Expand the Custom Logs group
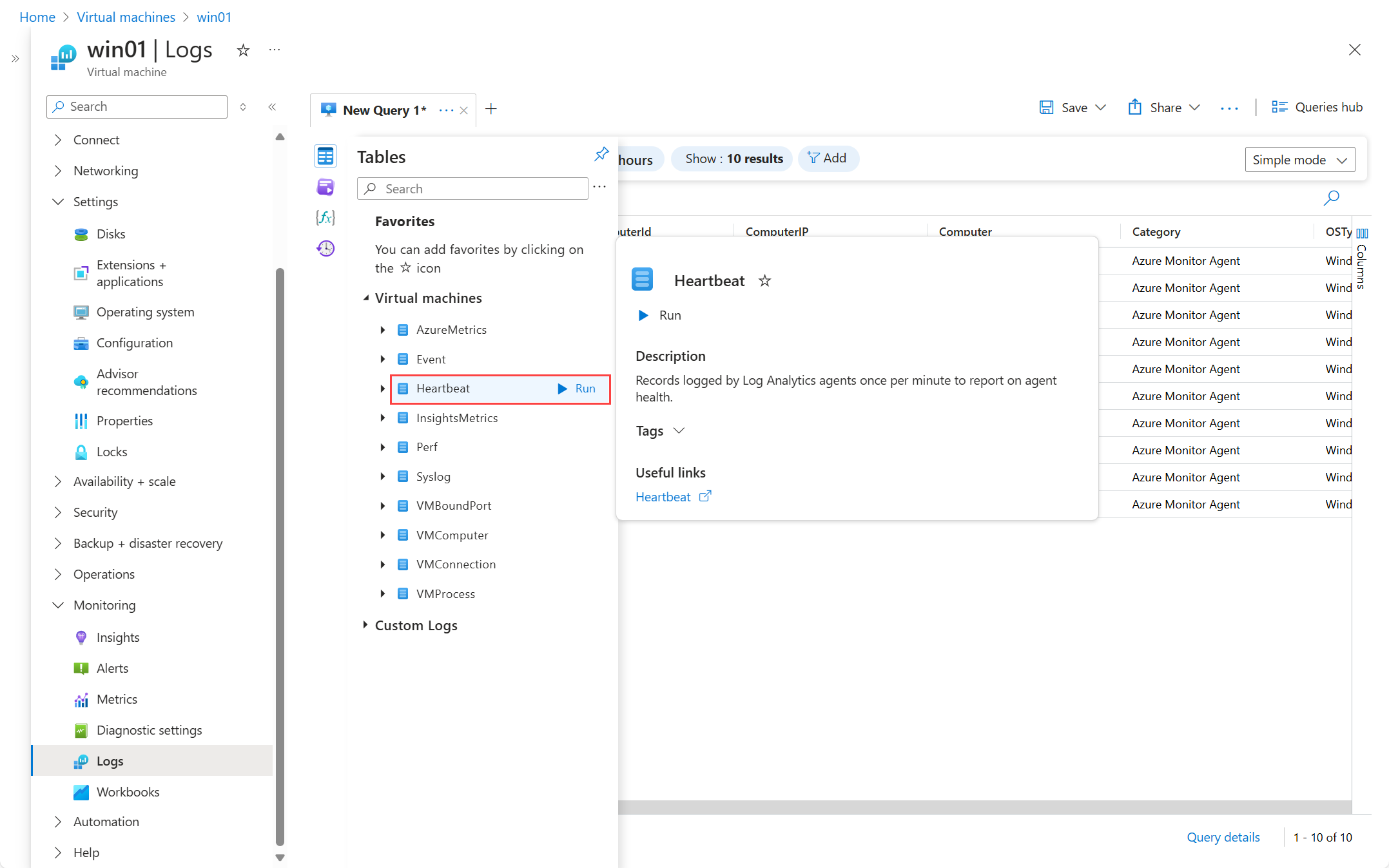 365,625
